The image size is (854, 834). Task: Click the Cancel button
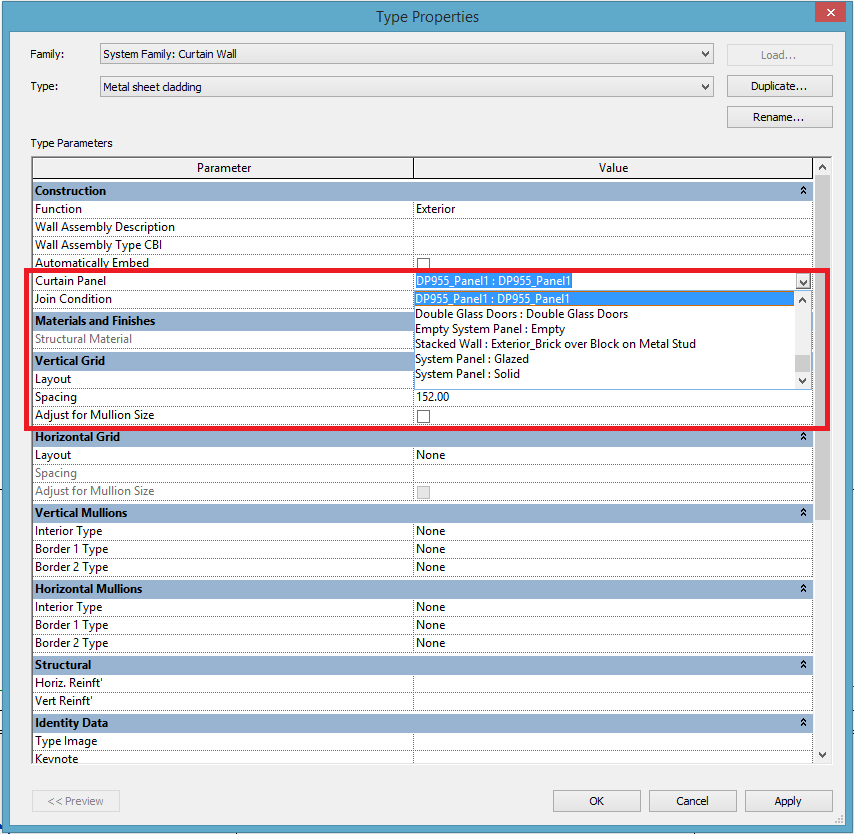point(692,801)
